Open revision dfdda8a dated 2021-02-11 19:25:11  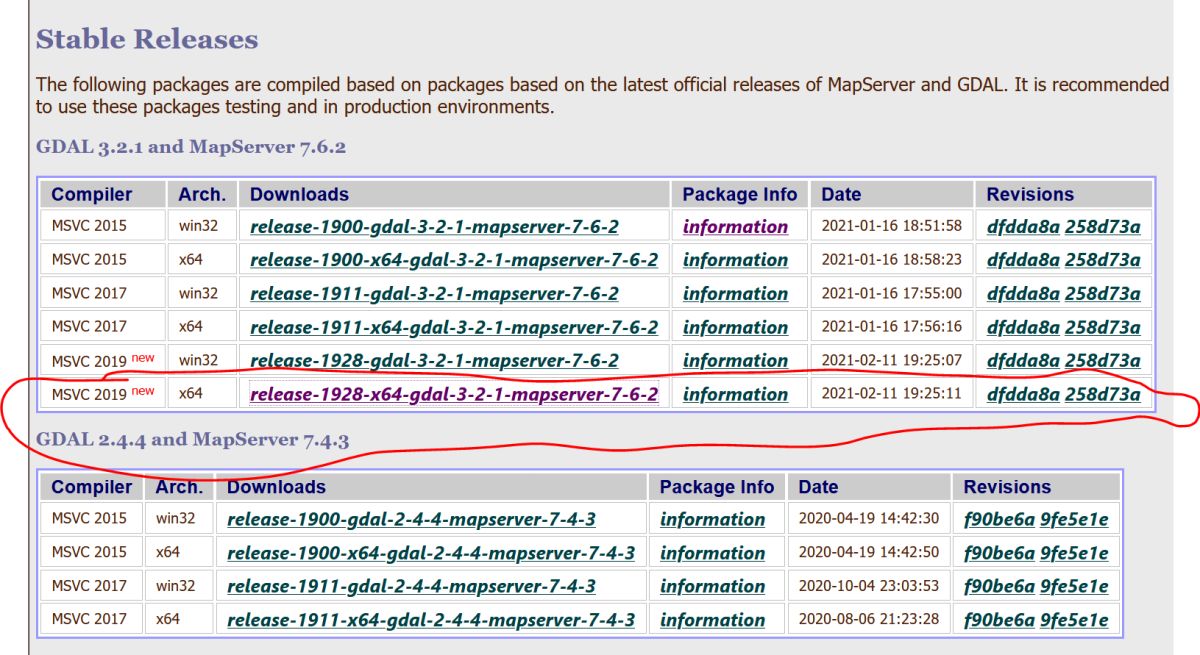pyautogui.click(x=1023, y=394)
